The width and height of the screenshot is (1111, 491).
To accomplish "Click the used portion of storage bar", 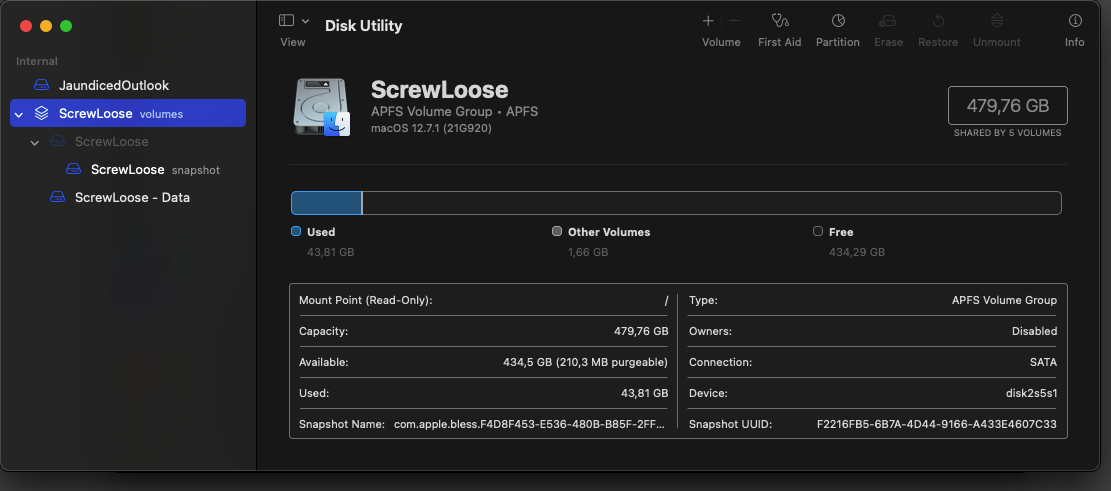I will 327,203.
